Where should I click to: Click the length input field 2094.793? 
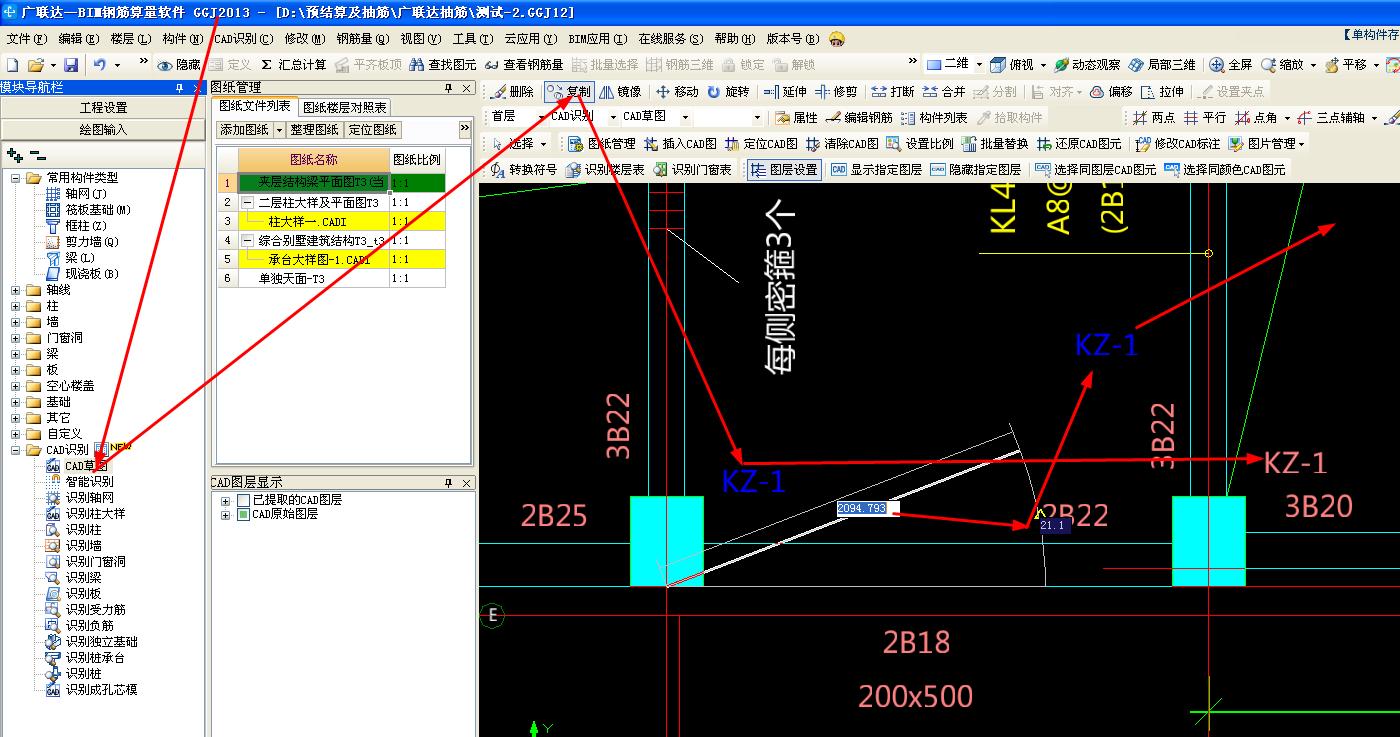coord(867,509)
